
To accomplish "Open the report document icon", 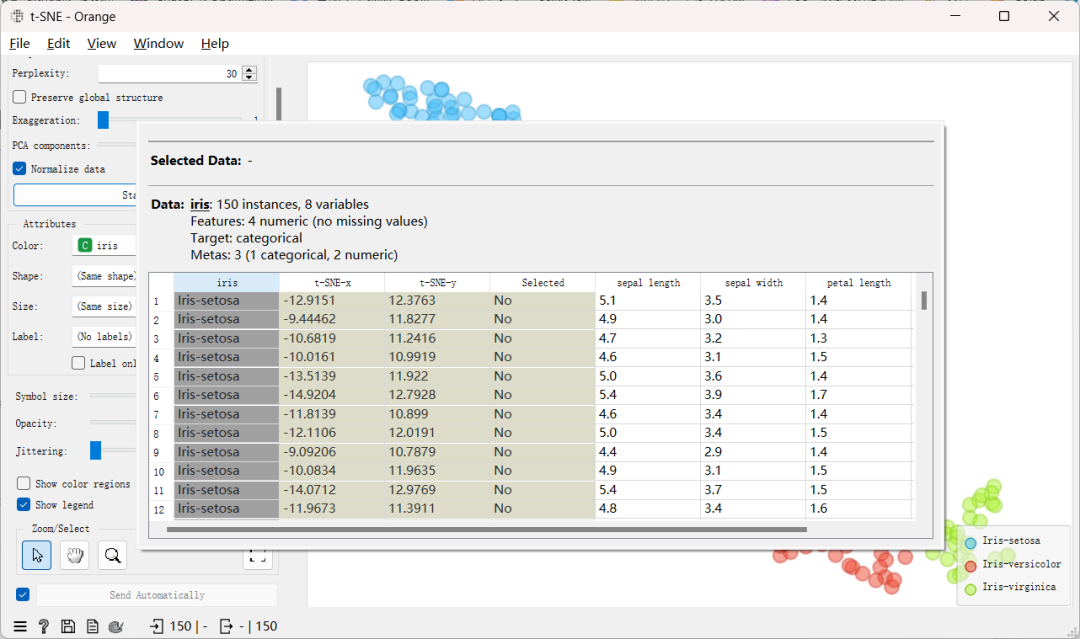I will coord(92,626).
